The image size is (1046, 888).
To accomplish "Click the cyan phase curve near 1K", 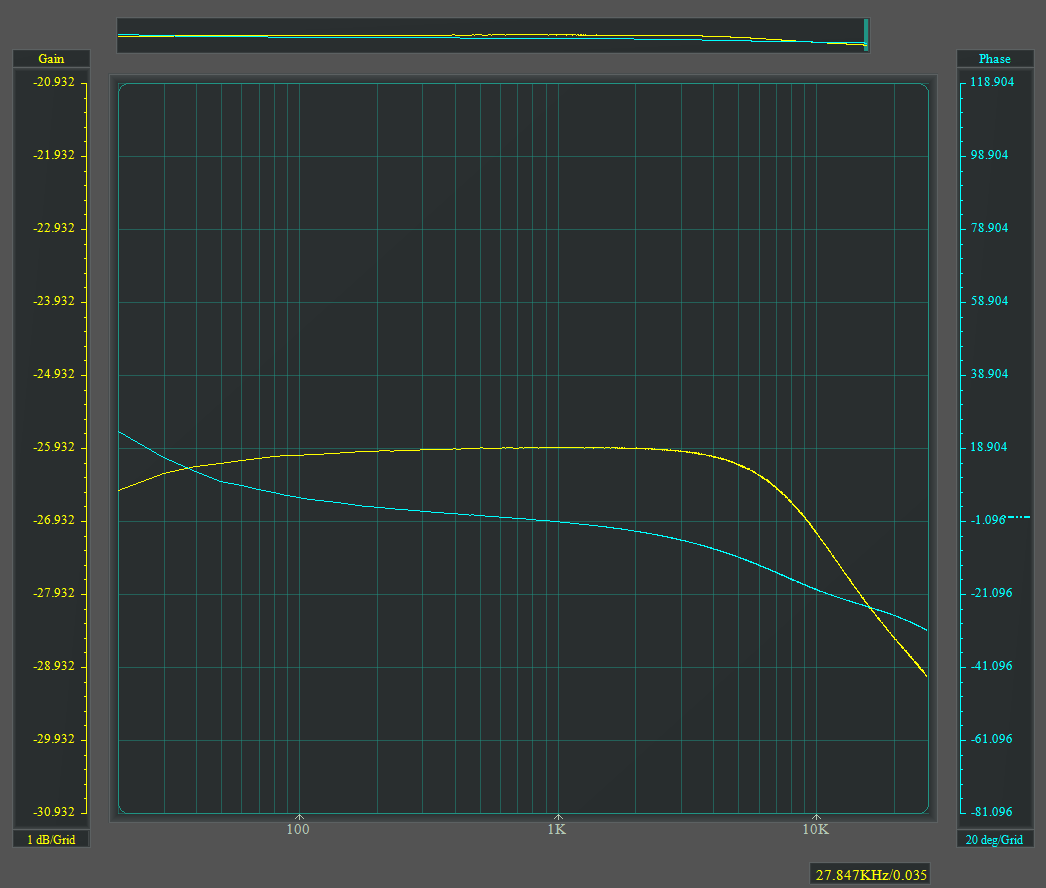I will tap(558, 521).
